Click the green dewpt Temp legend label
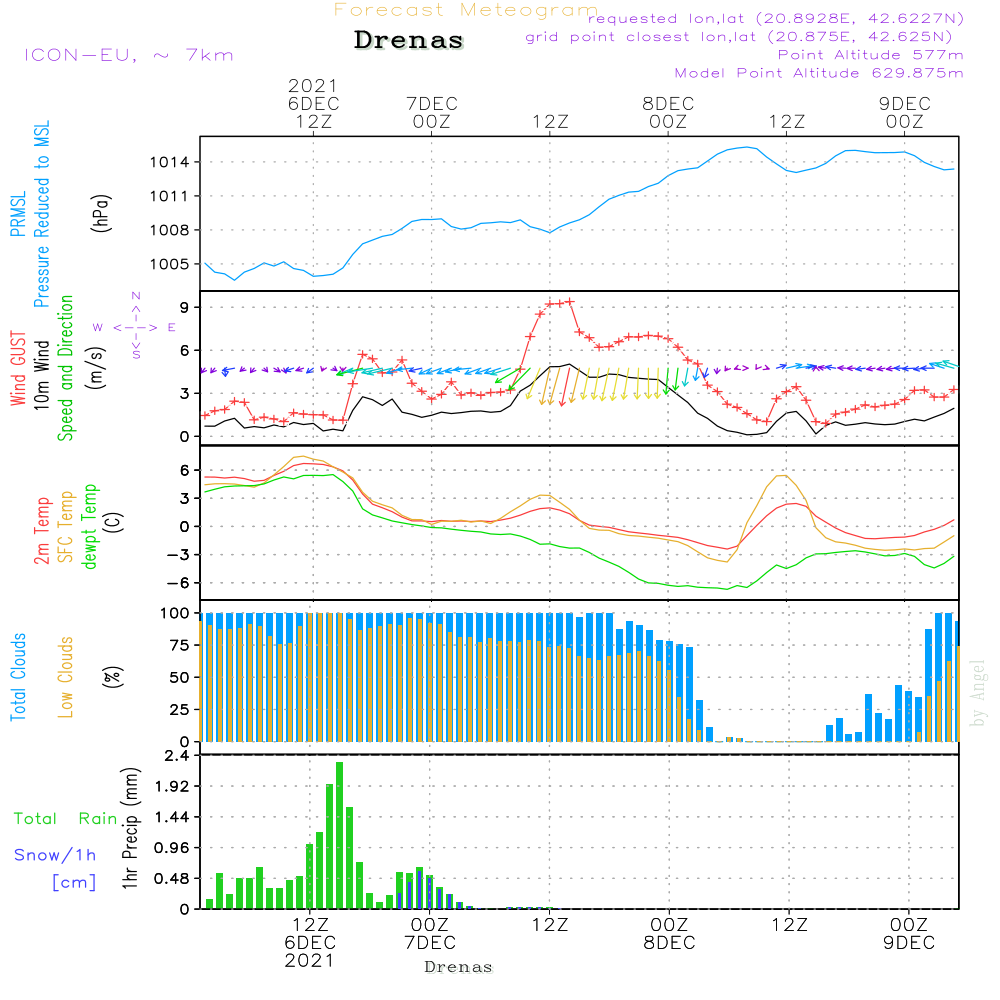This screenshot has height=1000, width=1000. pos(90,527)
